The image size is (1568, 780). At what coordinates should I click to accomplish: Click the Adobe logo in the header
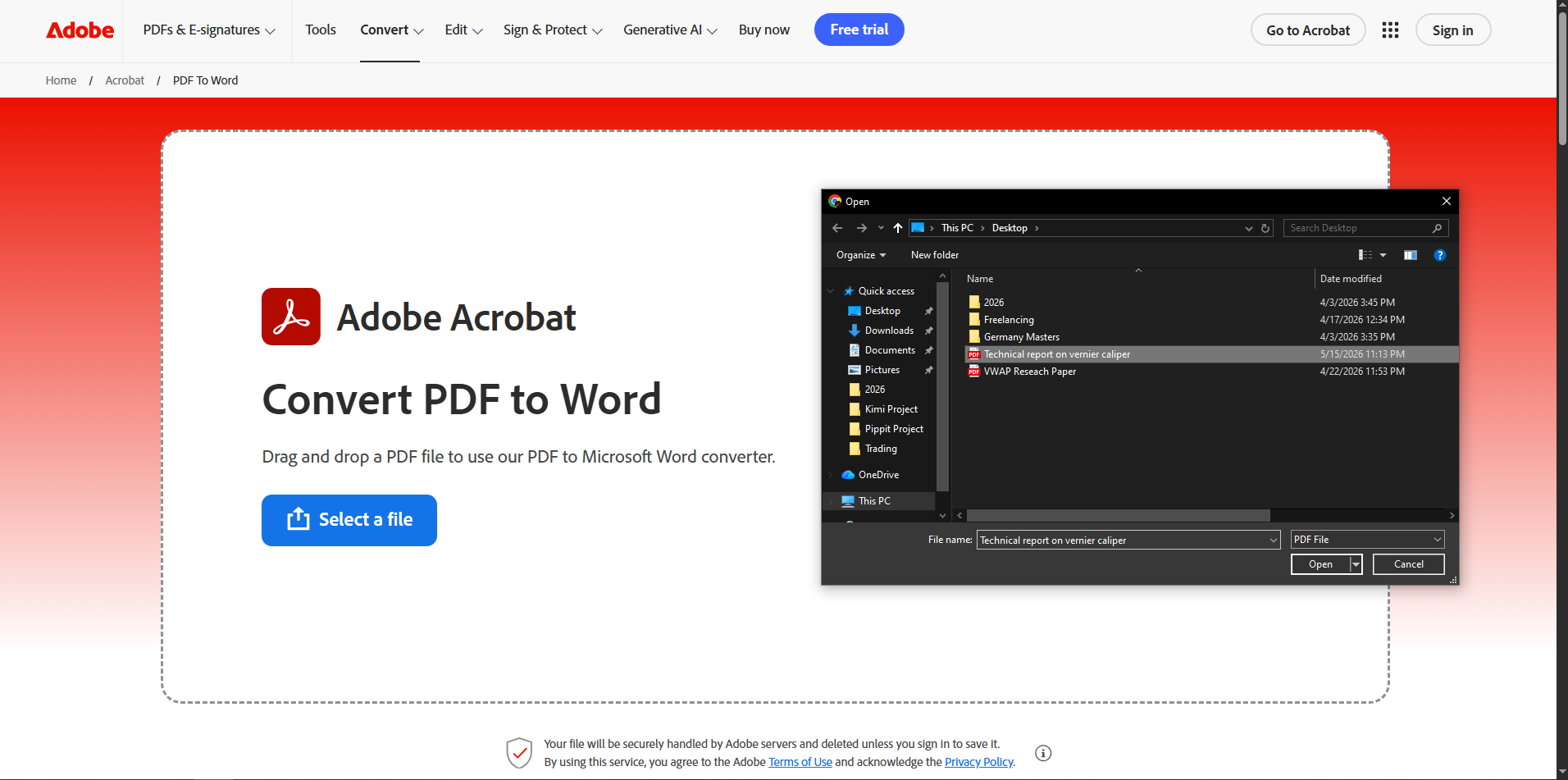[x=80, y=30]
